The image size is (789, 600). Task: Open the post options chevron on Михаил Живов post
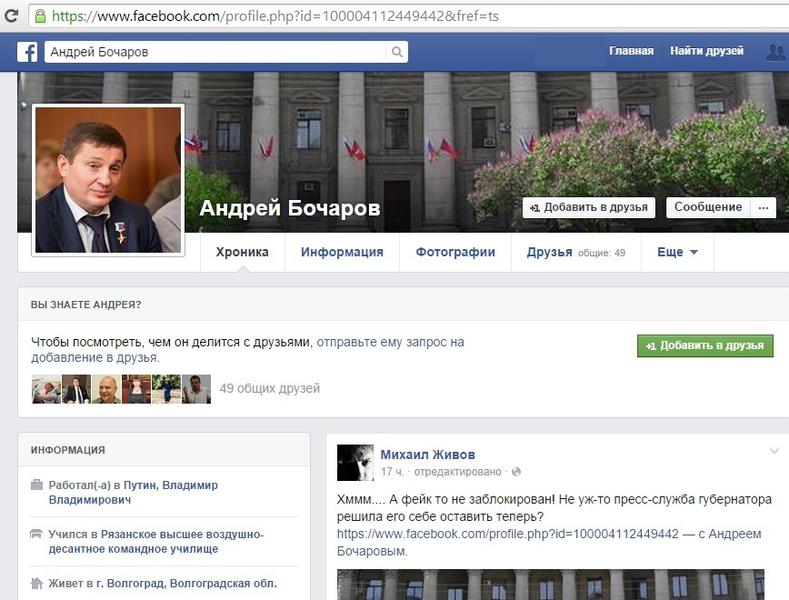pyautogui.click(x=774, y=451)
